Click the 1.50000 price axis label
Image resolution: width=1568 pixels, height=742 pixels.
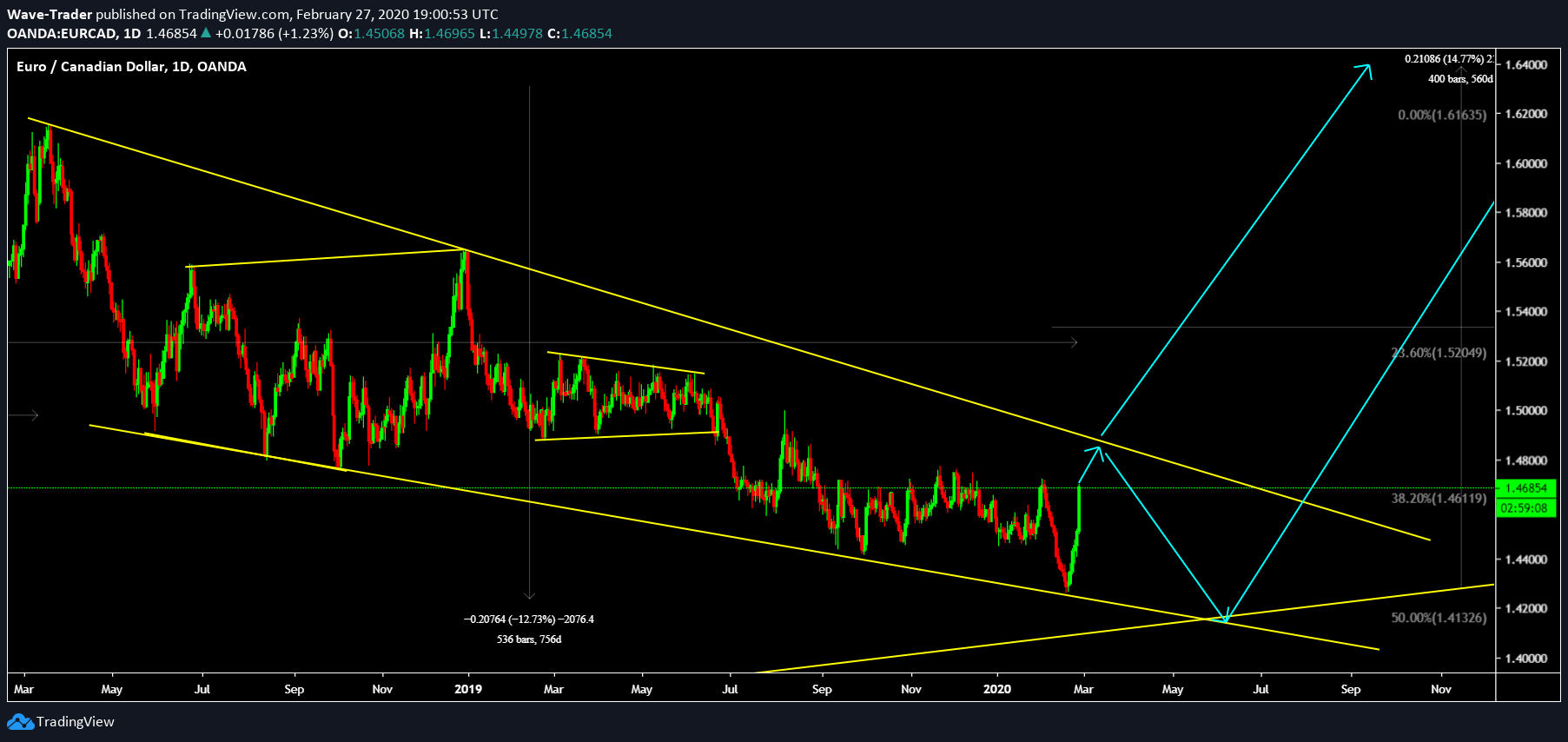(1526, 410)
